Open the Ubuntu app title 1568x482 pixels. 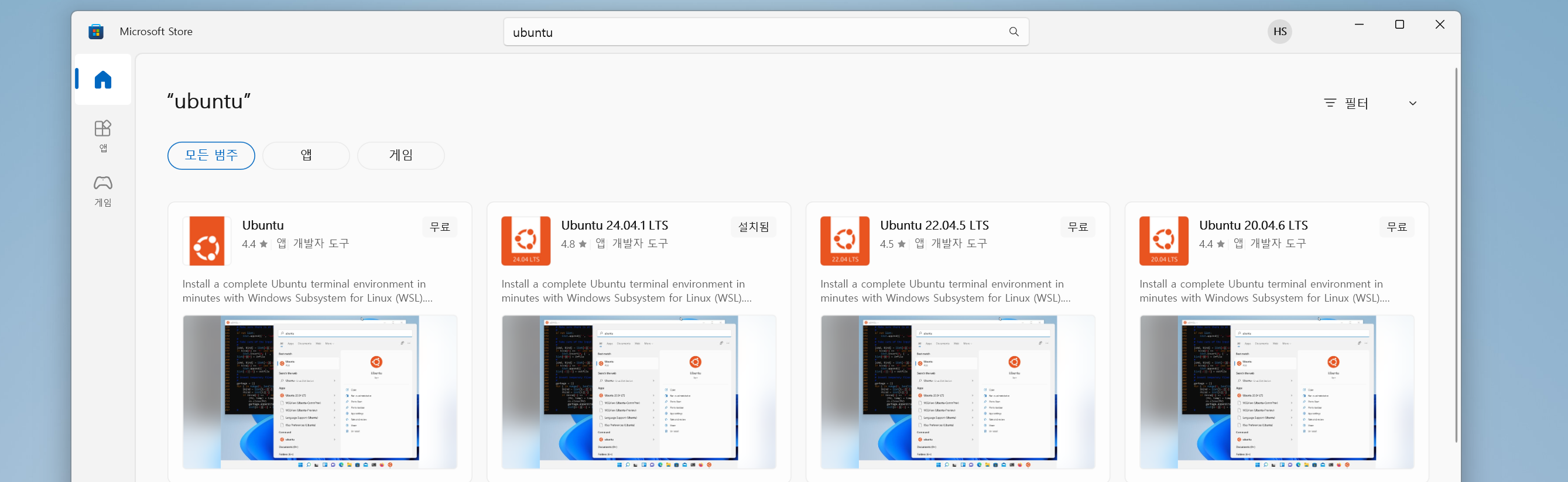pyautogui.click(x=263, y=225)
